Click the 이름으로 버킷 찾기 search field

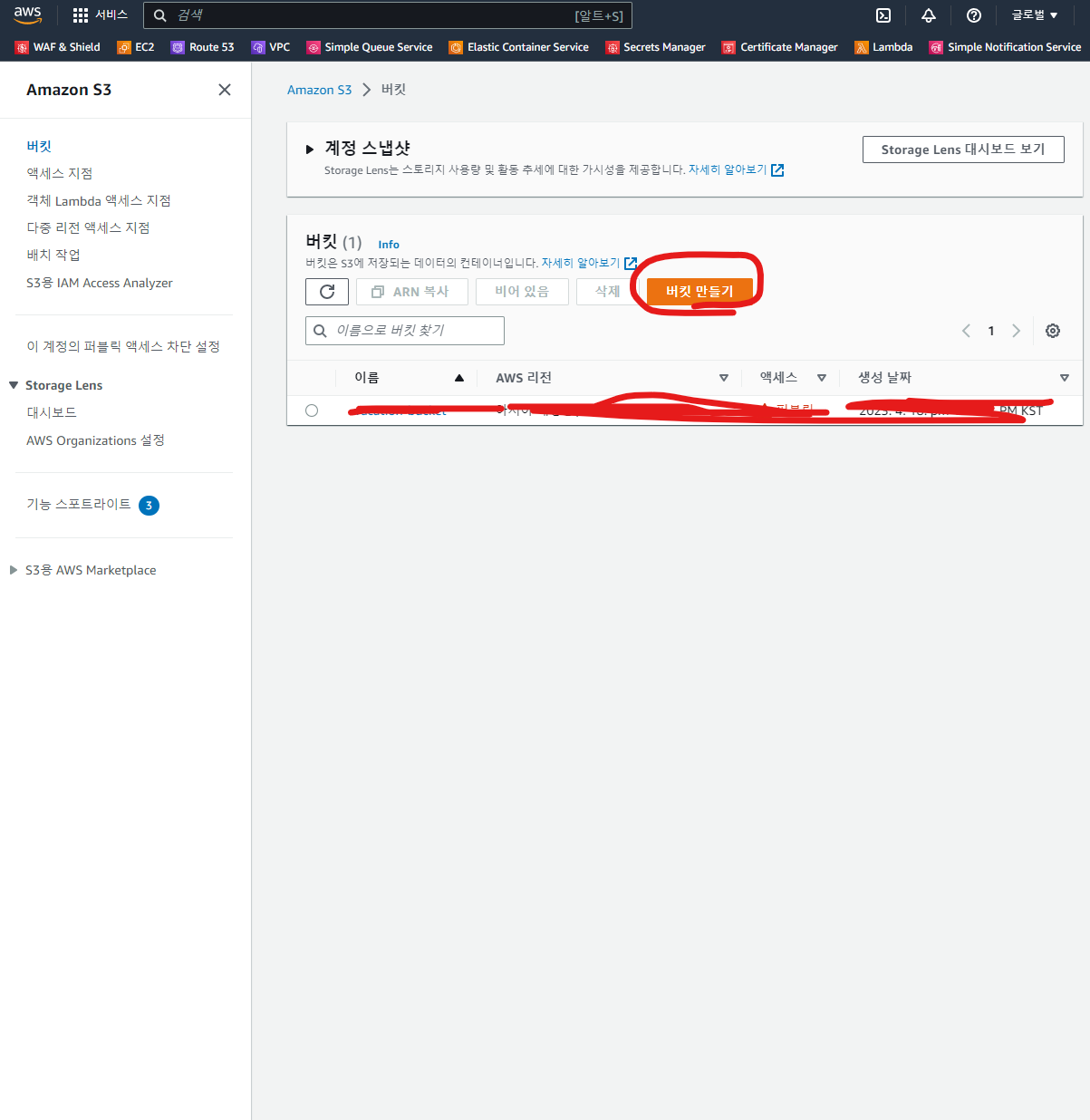(x=405, y=331)
